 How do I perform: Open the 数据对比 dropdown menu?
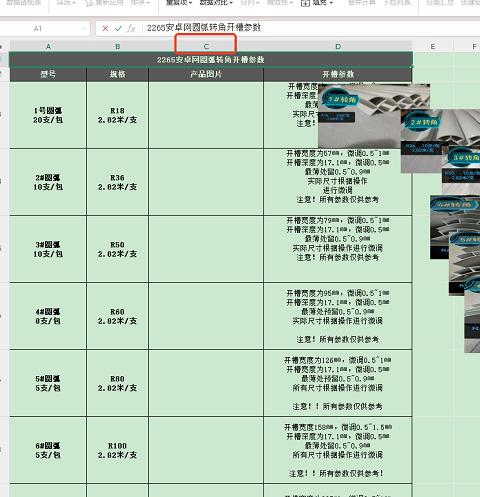216,3
